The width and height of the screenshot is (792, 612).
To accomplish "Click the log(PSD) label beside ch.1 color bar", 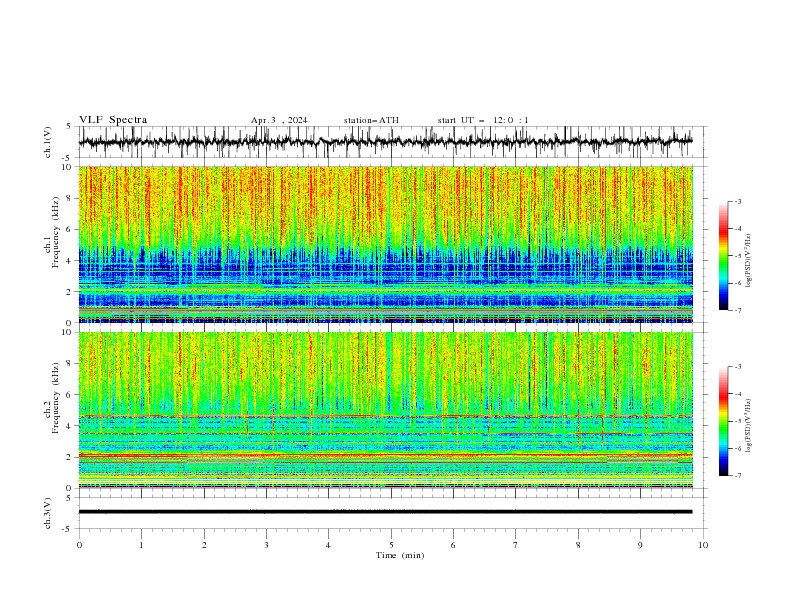I will click(749, 261).
